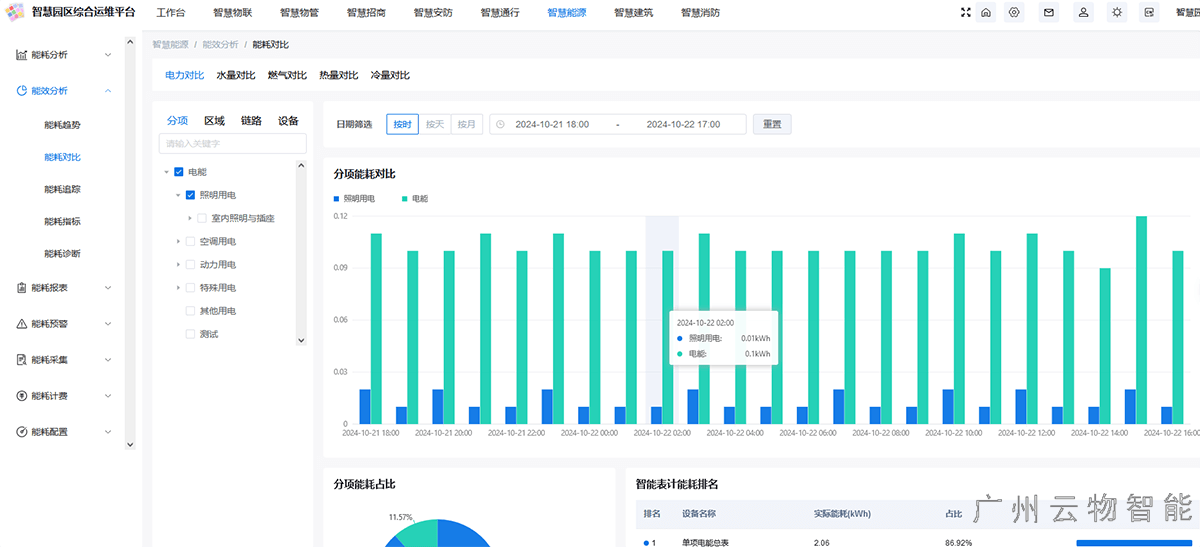Uncheck the 照明用电 checkbox
Screen dimensions: 1200x547
[190, 195]
